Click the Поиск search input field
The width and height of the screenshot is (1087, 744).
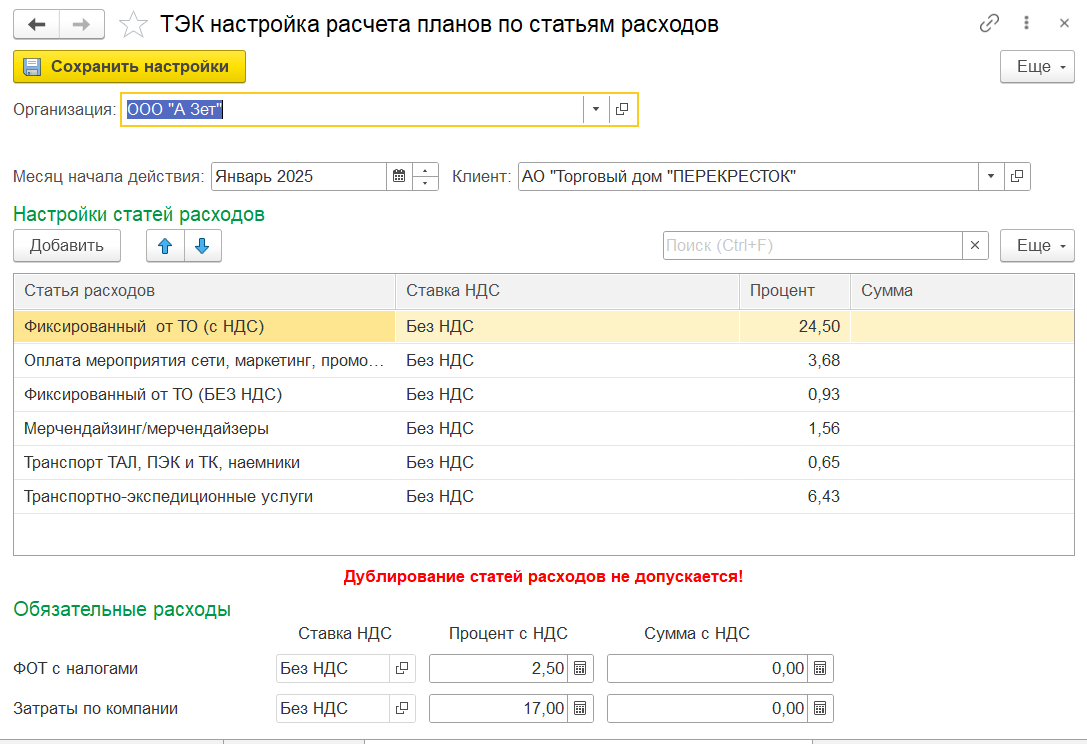click(x=811, y=246)
